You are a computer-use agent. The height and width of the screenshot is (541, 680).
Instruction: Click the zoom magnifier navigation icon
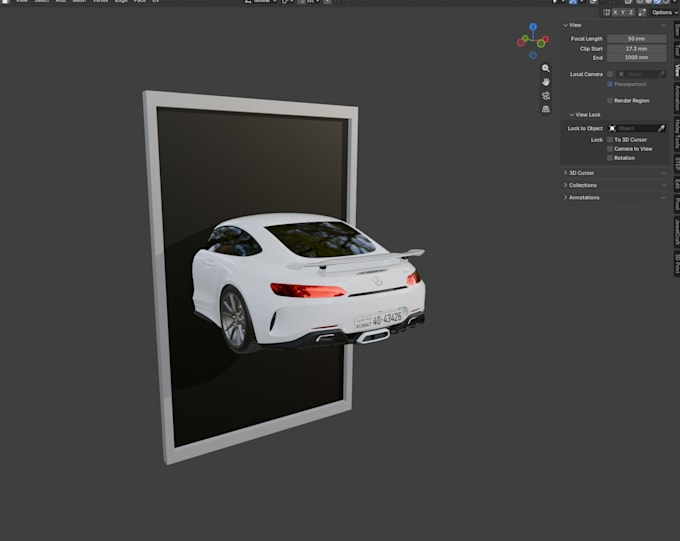[546, 68]
